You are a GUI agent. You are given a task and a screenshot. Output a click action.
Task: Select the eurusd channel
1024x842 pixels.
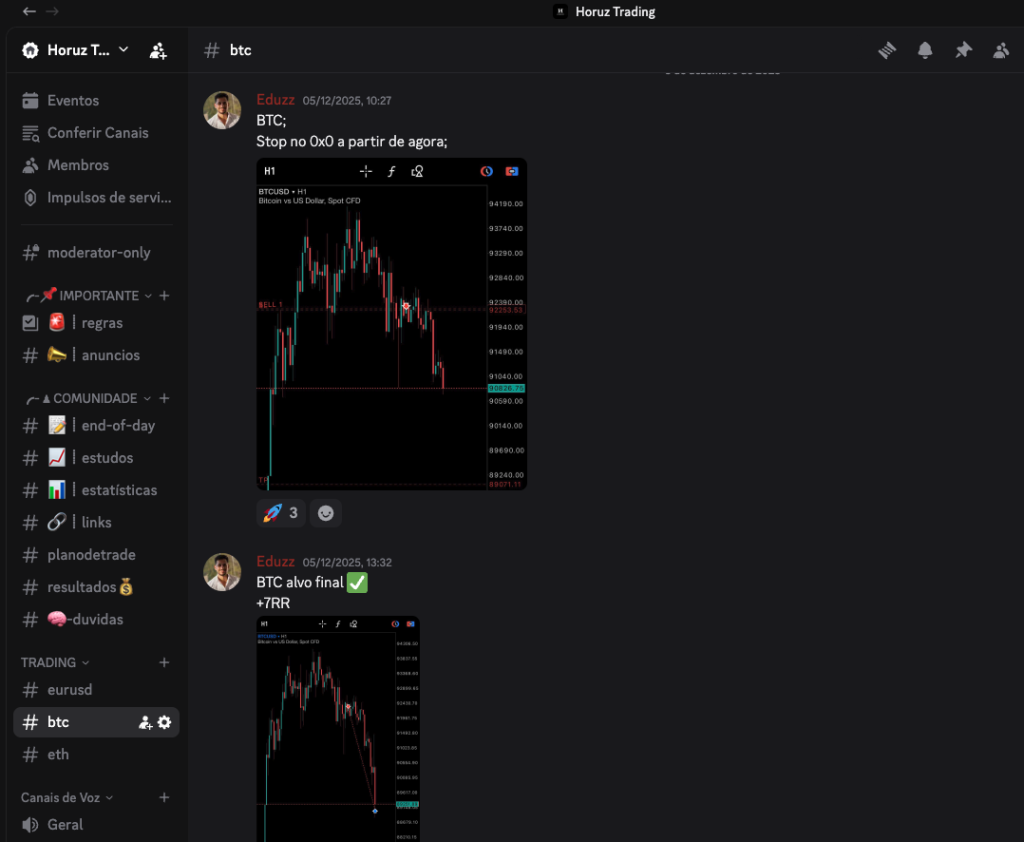(69, 690)
